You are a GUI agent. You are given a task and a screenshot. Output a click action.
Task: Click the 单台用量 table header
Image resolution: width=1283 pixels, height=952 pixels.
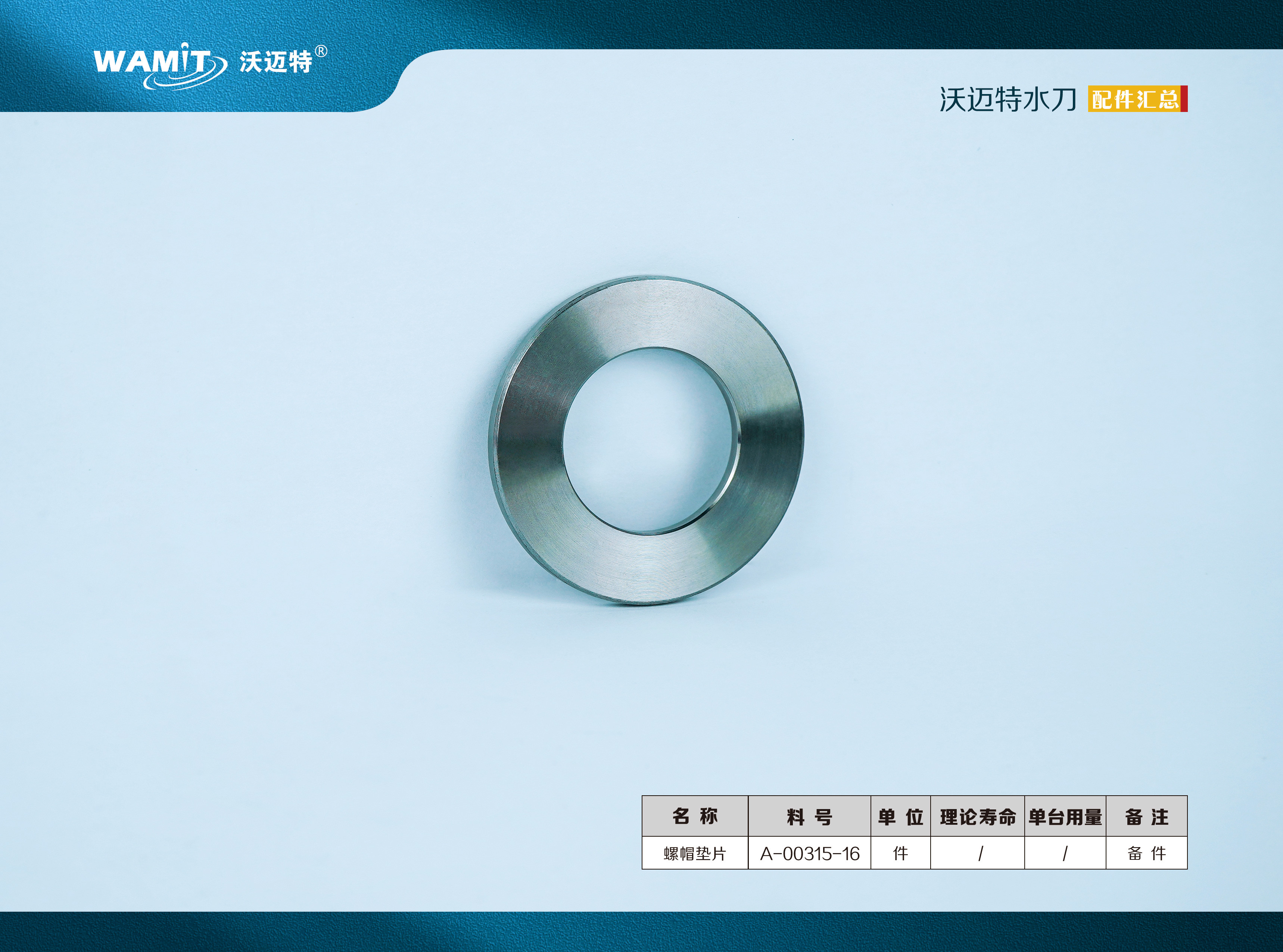click(x=1065, y=817)
